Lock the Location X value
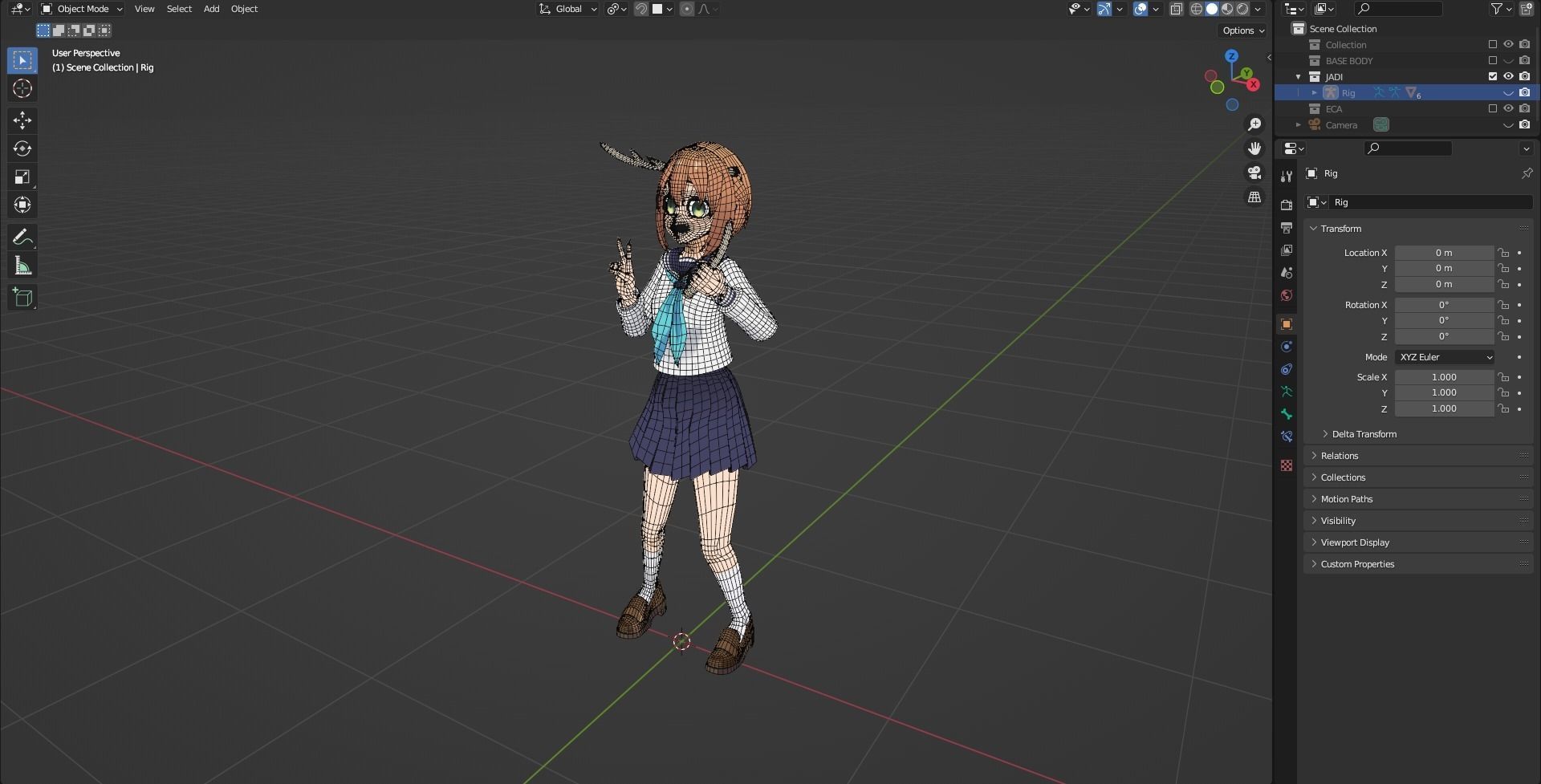This screenshot has width=1541, height=784. pyautogui.click(x=1503, y=253)
